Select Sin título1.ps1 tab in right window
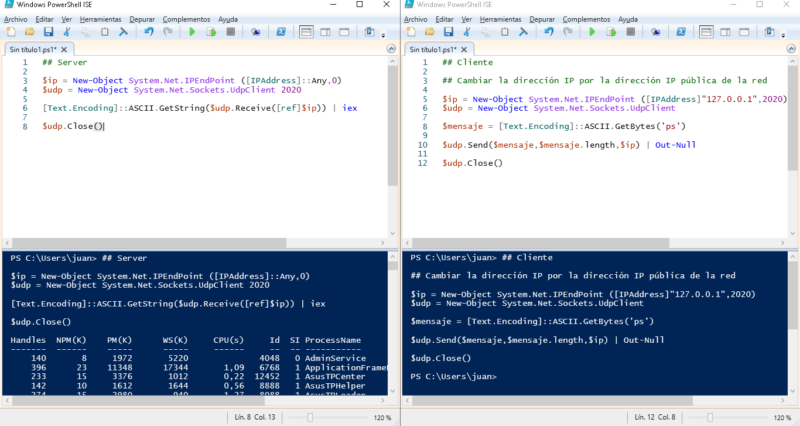The width and height of the screenshot is (800, 426). [x=434, y=49]
